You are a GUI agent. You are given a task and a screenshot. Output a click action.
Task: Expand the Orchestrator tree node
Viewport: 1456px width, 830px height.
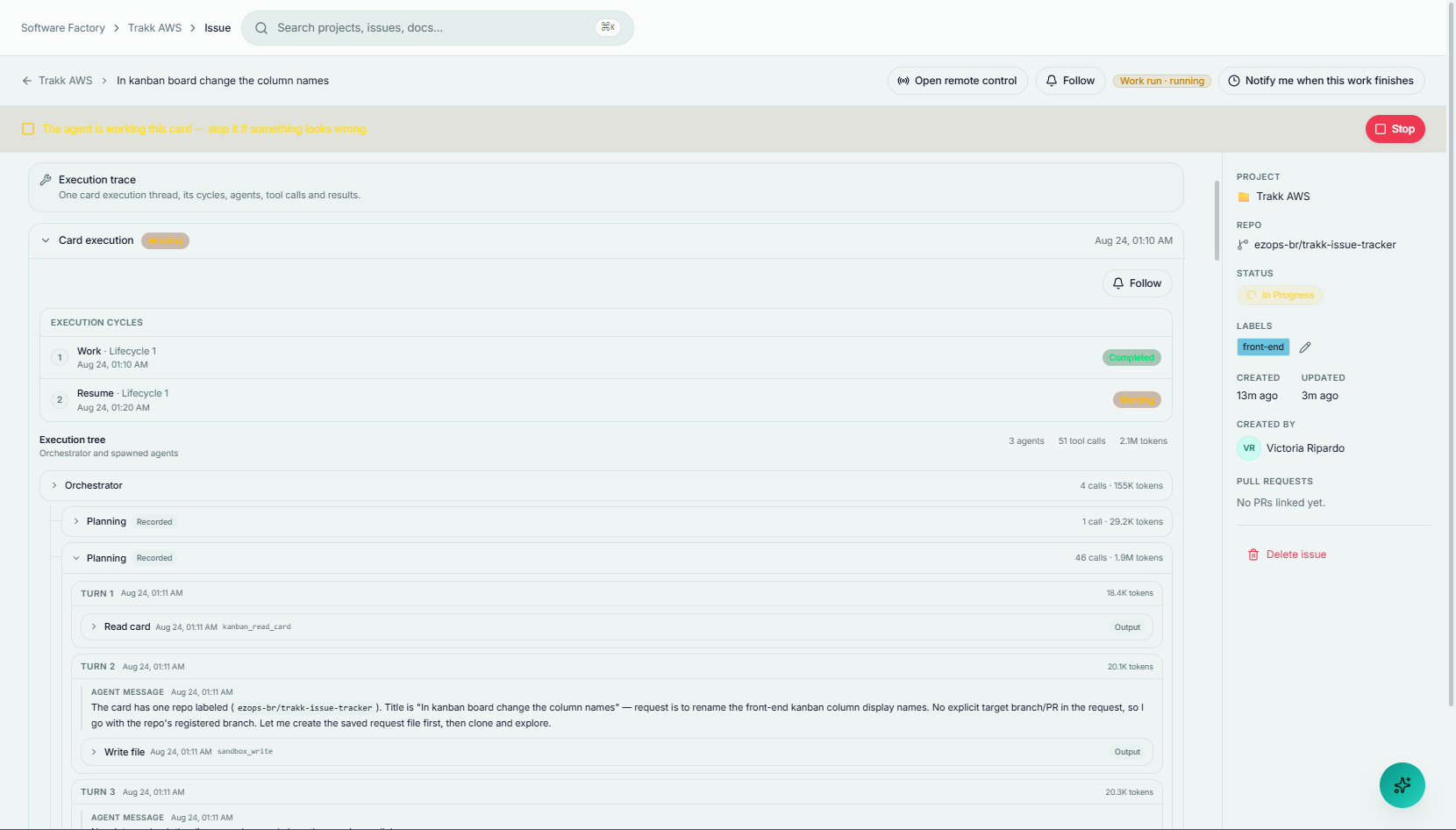[54, 485]
